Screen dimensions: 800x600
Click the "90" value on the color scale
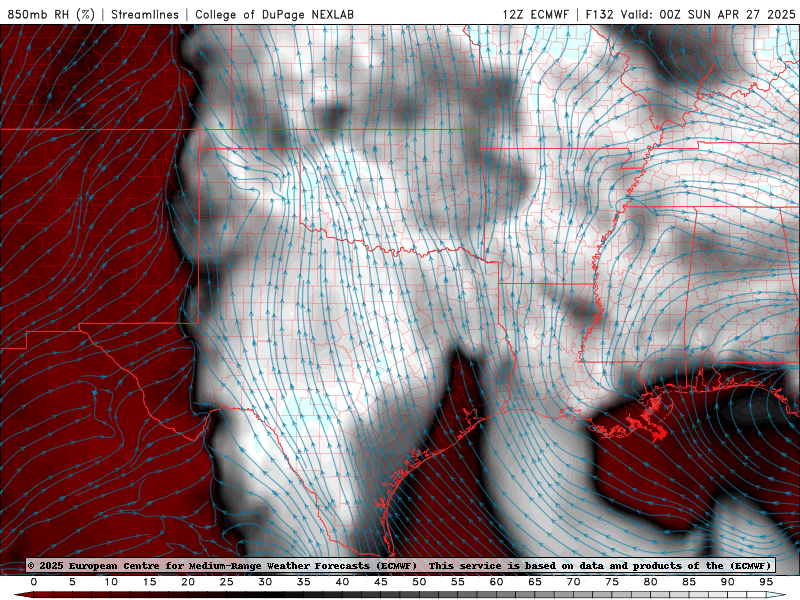tap(728, 582)
